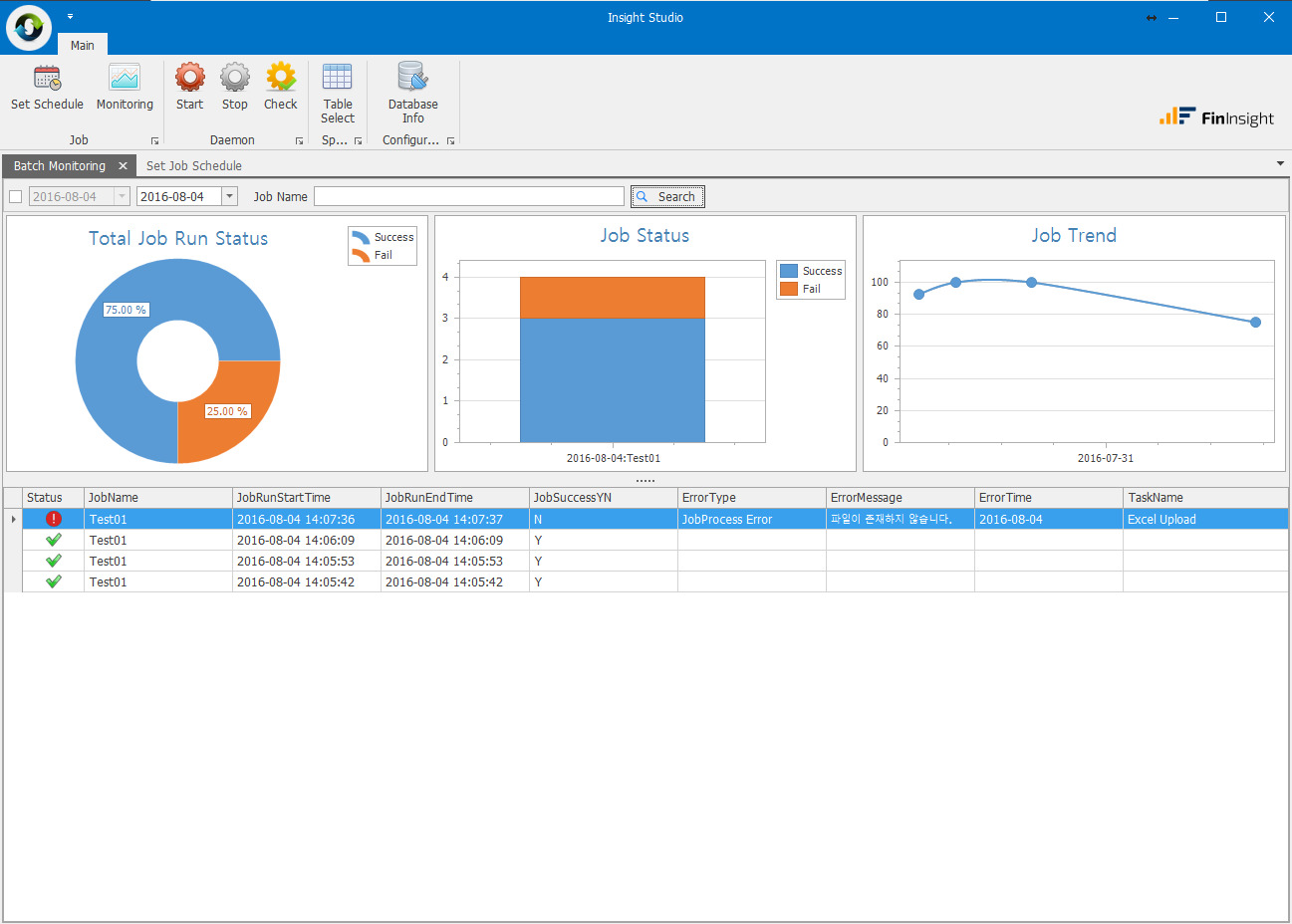The image size is (1292, 924).
Task: Sort by the TaskName column header
Action: [1205, 497]
